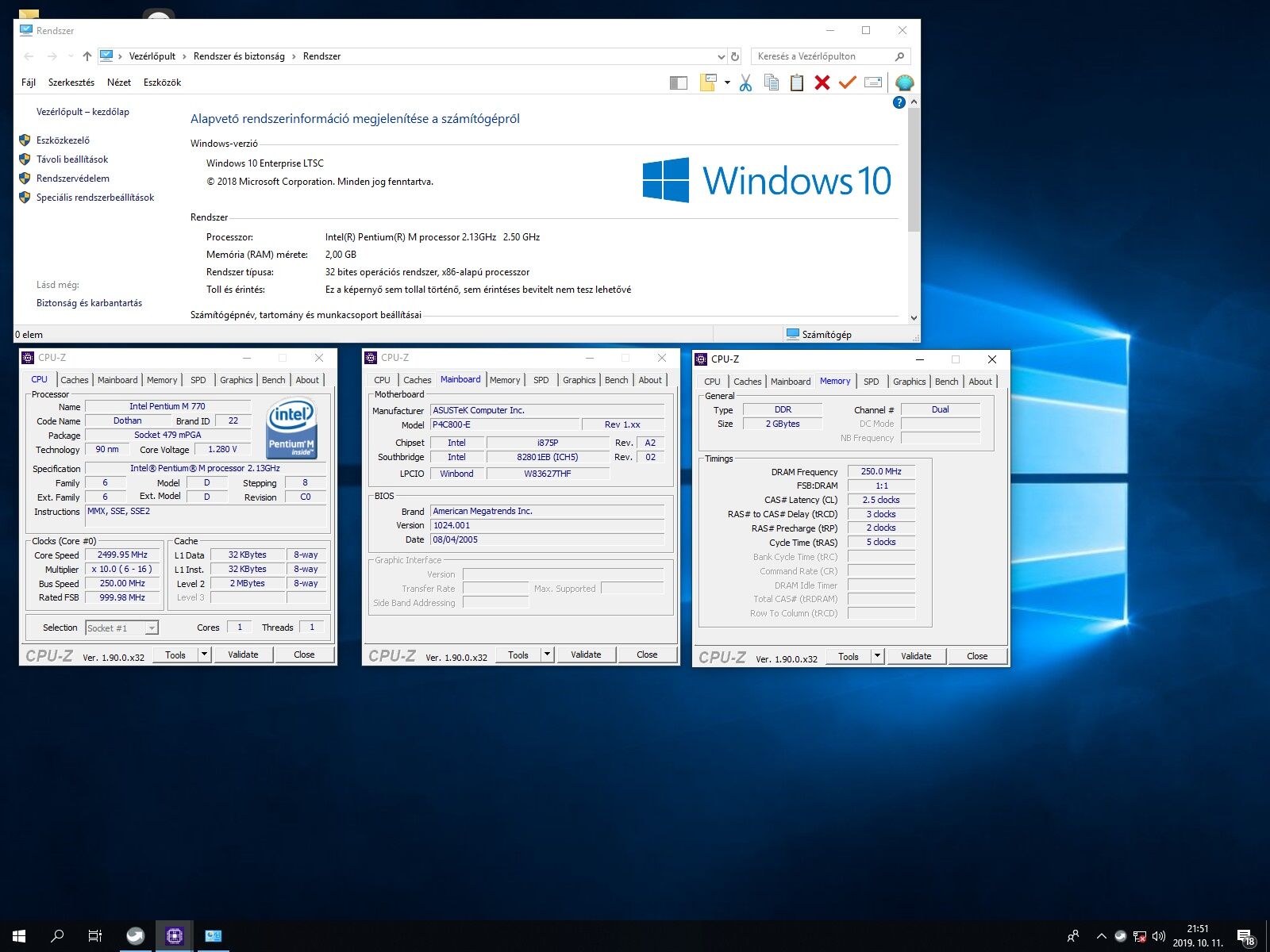This screenshot has height=952, width=1270.
Task: Open the blue Help question mark icon
Action: [899, 102]
